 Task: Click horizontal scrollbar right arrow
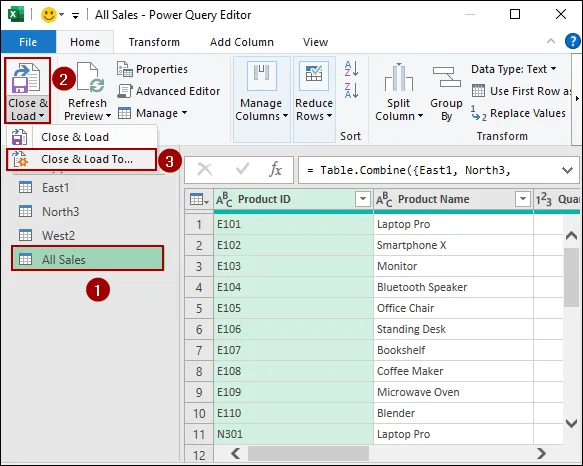[542, 453]
